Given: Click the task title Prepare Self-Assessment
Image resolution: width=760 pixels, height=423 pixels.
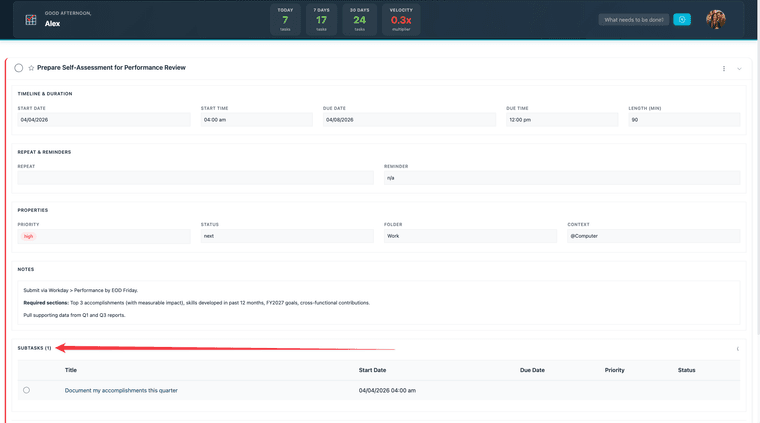Looking at the screenshot, I should (x=111, y=68).
